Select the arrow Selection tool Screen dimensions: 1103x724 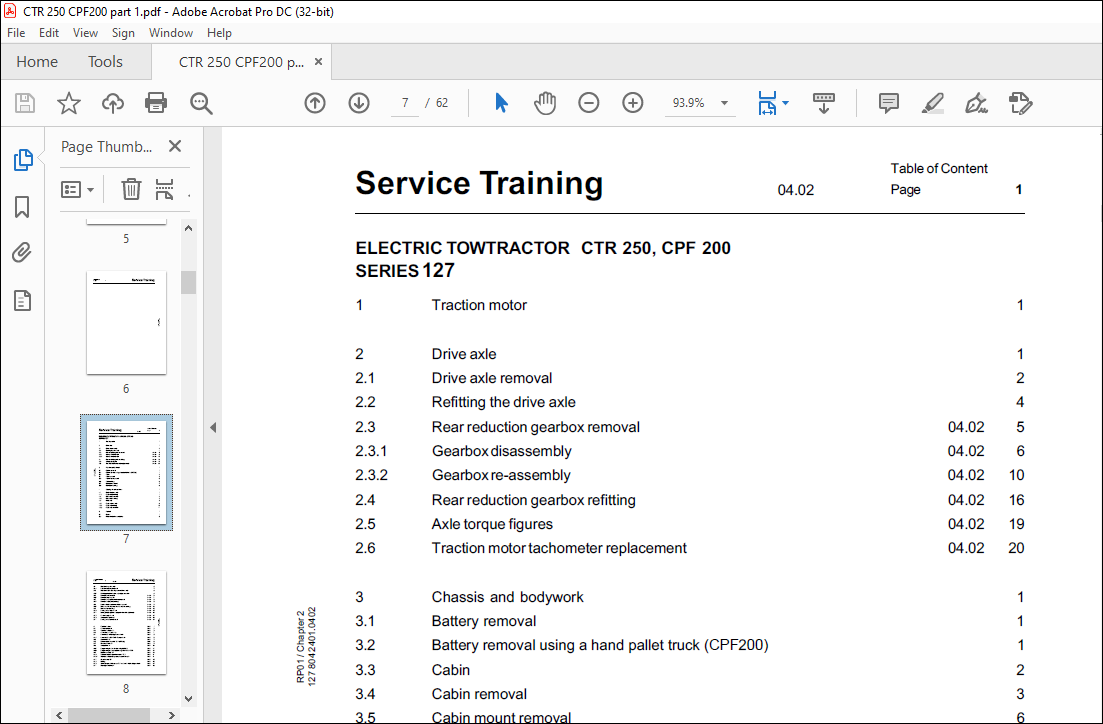501,103
